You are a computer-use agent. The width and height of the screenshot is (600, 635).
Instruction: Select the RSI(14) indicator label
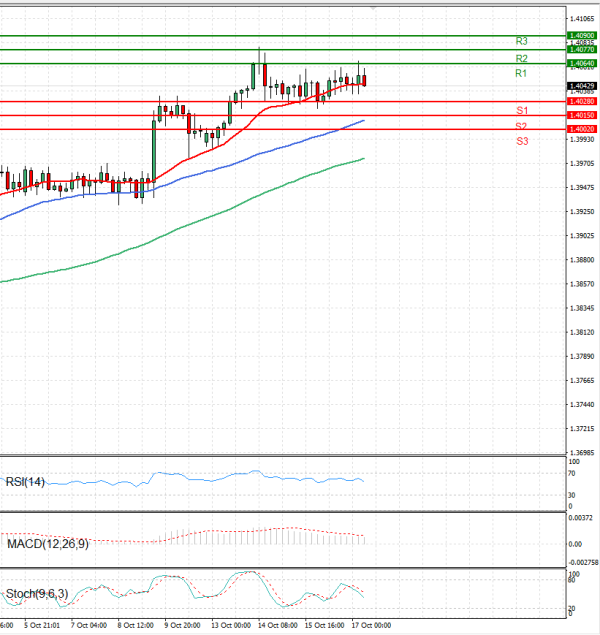tap(24, 481)
